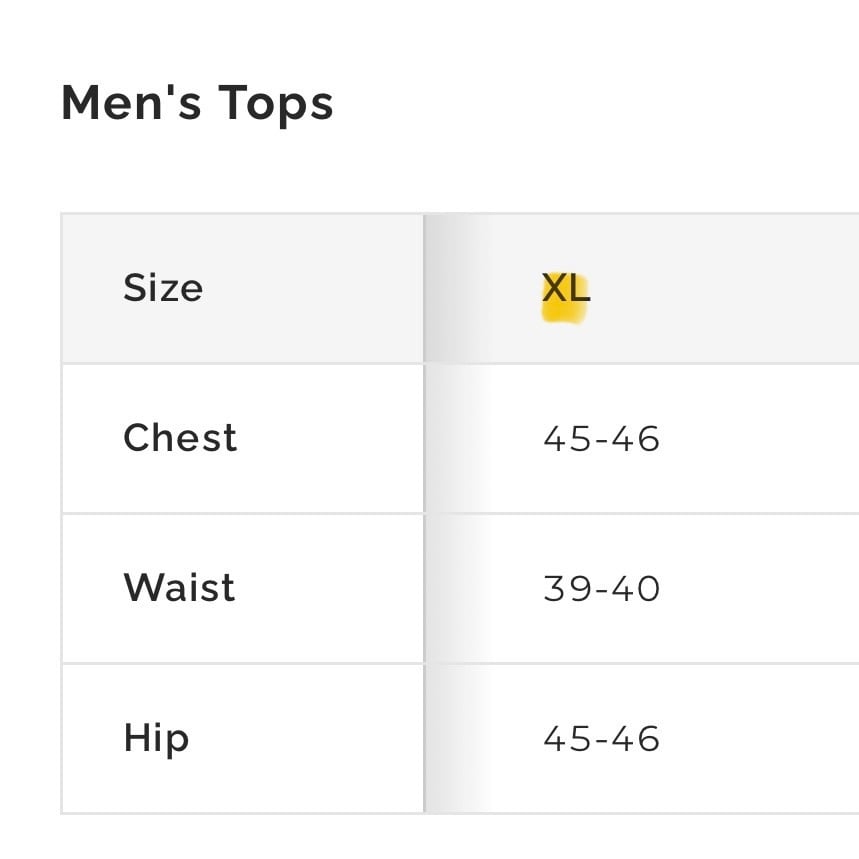
Task: Click the yellow highlight mark under XL
Action: pyautogui.click(x=564, y=314)
